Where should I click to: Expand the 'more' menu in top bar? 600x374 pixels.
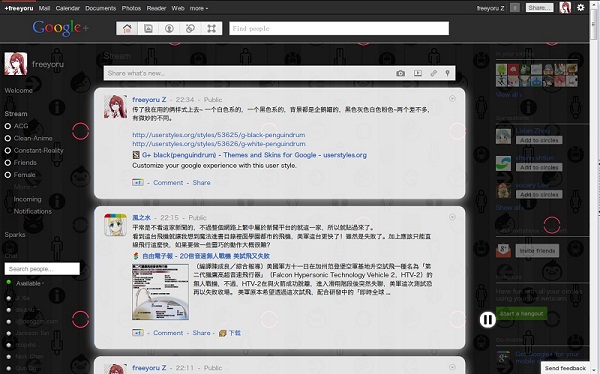pyautogui.click(x=199, y=8)
